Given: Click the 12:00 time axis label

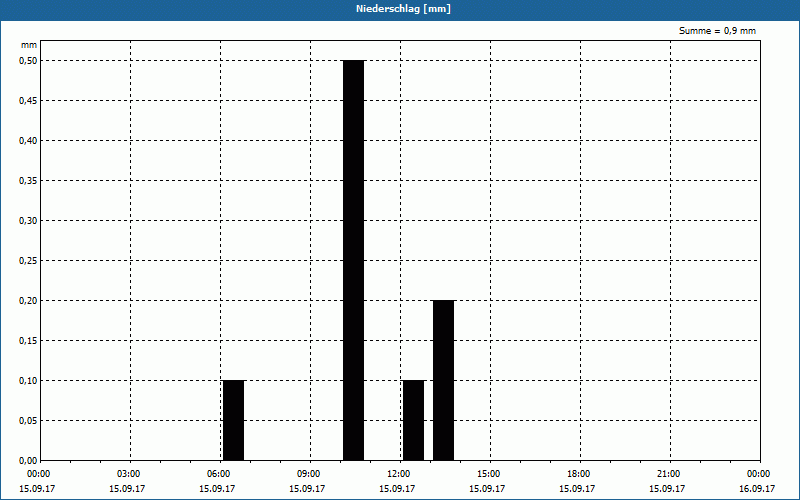Looking at the screenshot, I should click(398, 474).
